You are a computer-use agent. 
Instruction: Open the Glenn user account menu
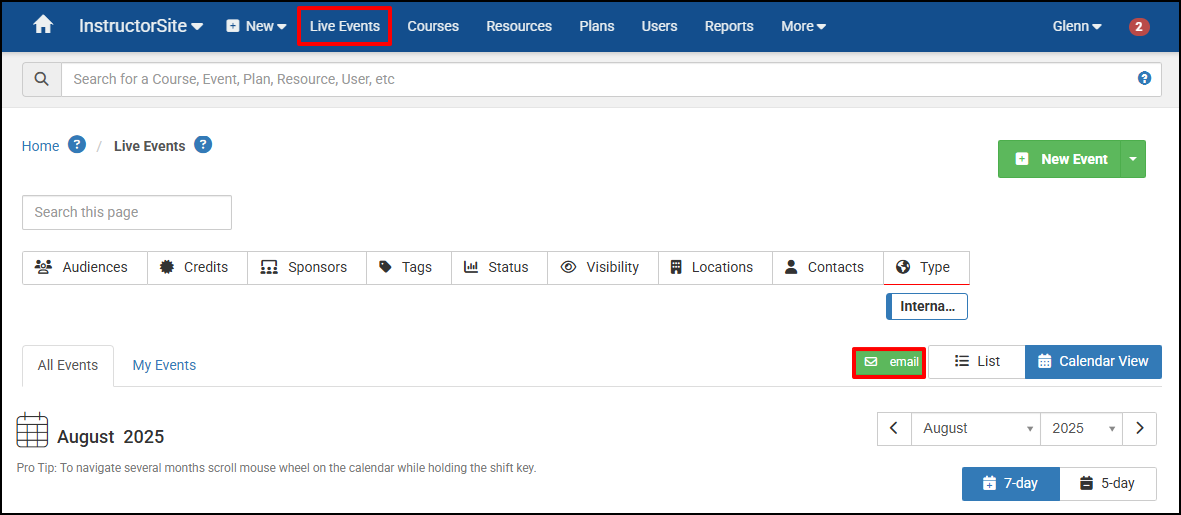coord(1077,26)
